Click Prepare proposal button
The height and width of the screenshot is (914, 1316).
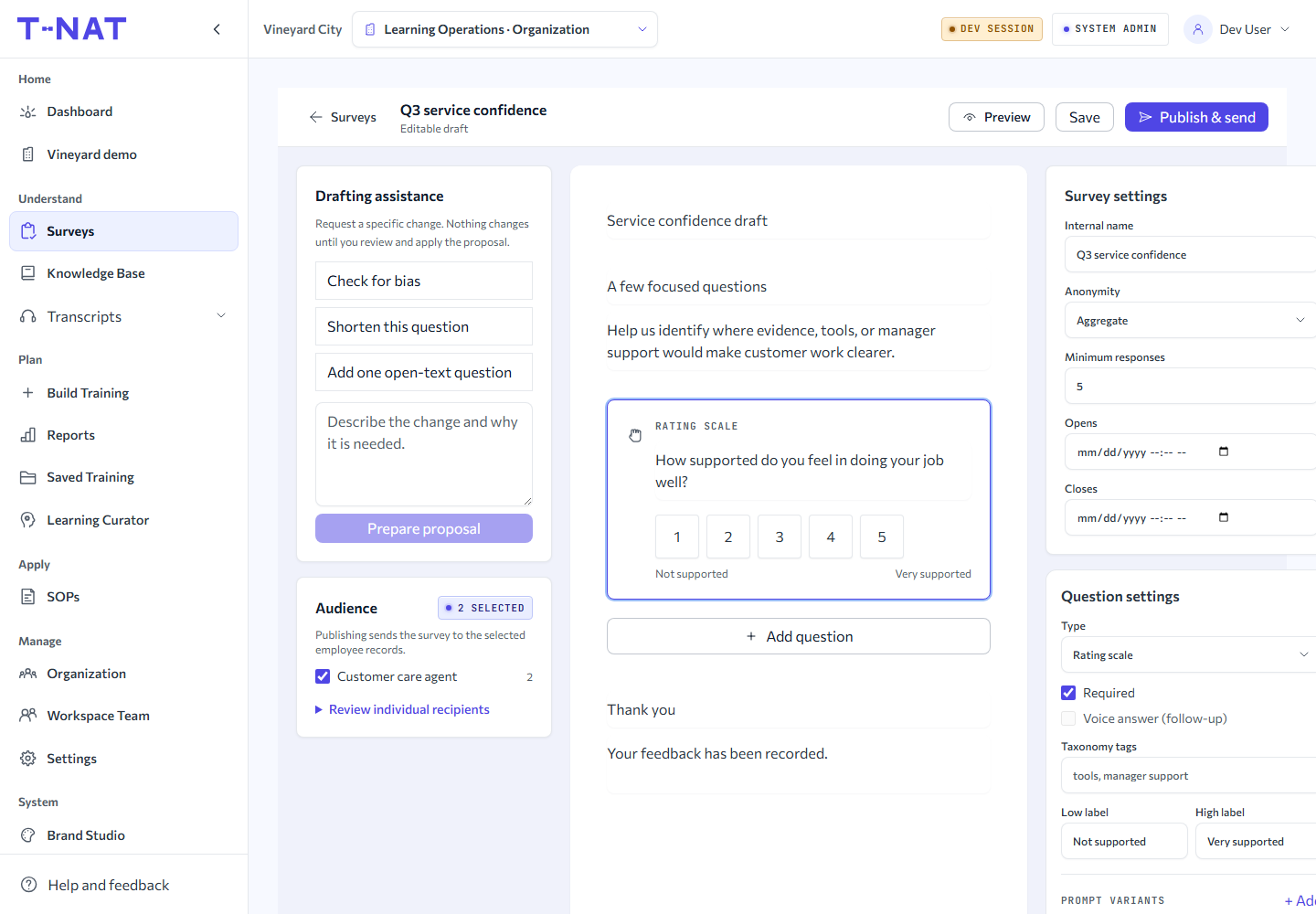tap(424, 528)
